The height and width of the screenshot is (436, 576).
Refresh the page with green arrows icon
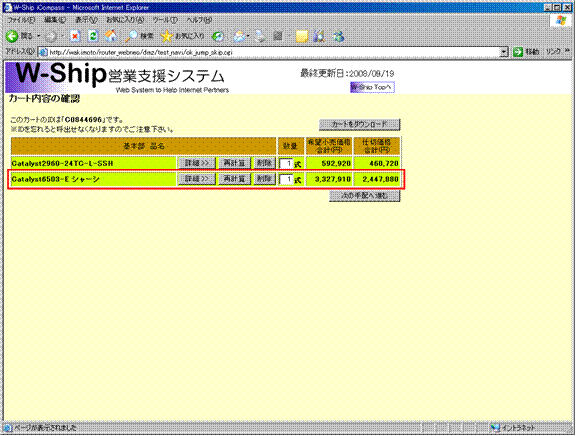pyautogui.click(x=93, y=36)
